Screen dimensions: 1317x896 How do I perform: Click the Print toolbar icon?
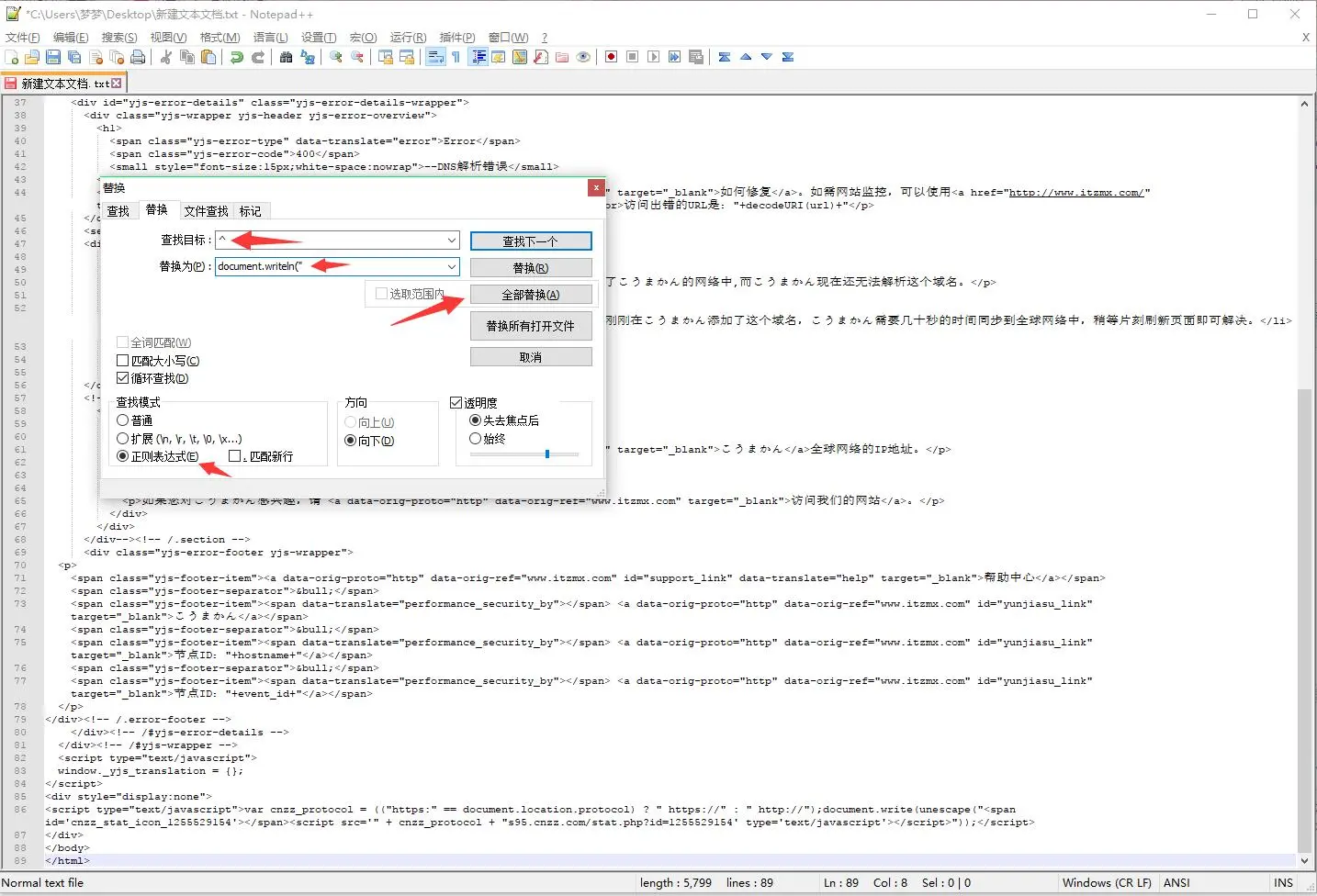click(138, 57)
